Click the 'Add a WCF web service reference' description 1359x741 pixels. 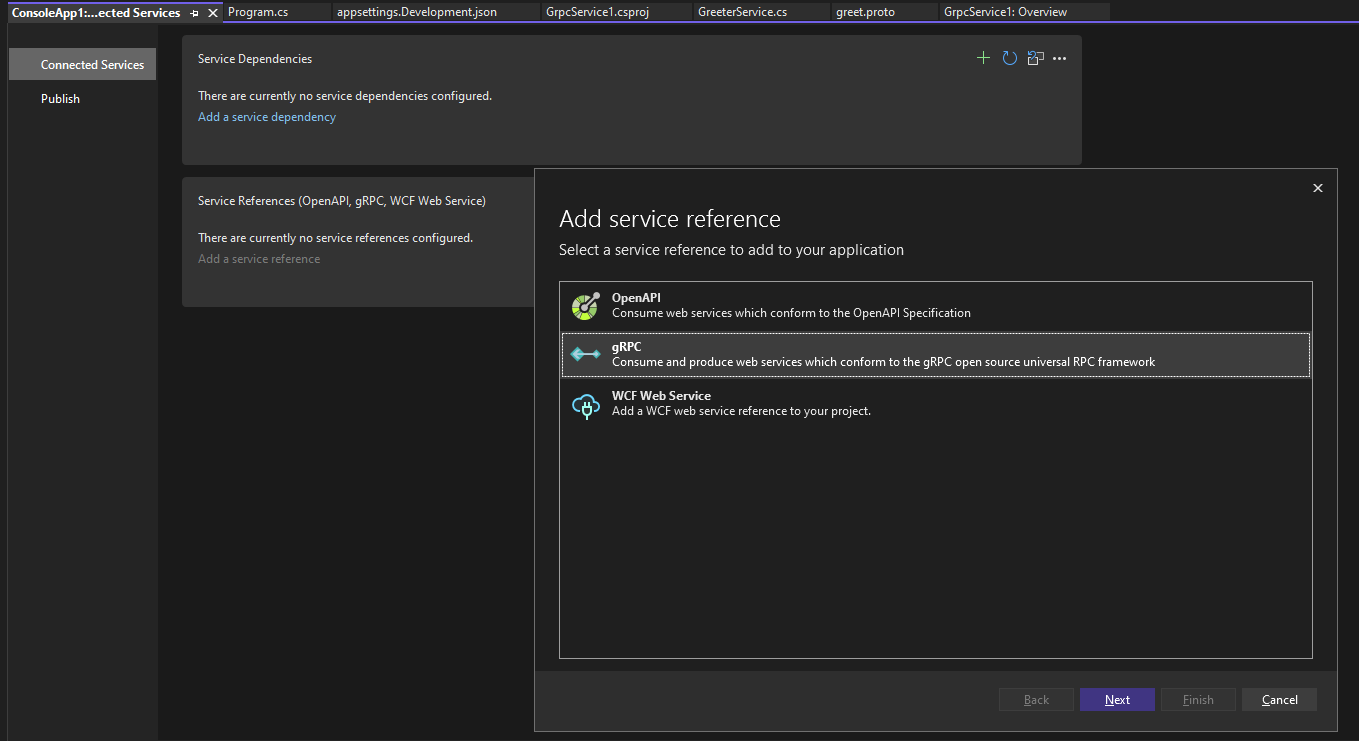tap(741, 411)
